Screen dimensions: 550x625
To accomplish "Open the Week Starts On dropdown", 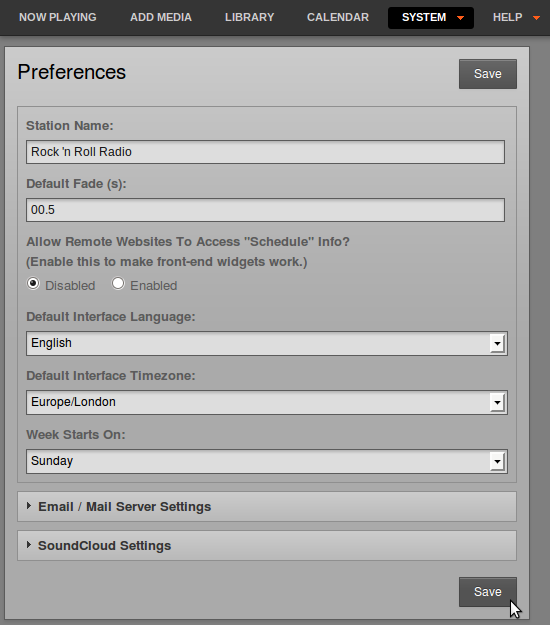I will [x=267, y=461].
